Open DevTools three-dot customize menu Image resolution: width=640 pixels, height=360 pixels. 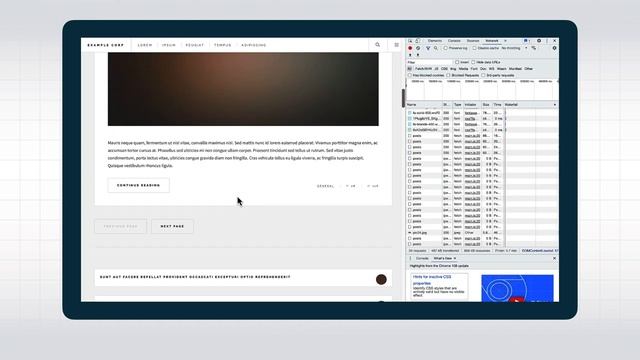547,41
